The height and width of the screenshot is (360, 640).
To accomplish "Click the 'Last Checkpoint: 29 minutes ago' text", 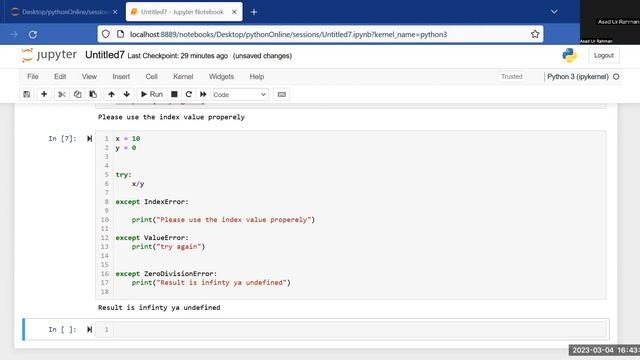I will point(178,56).
